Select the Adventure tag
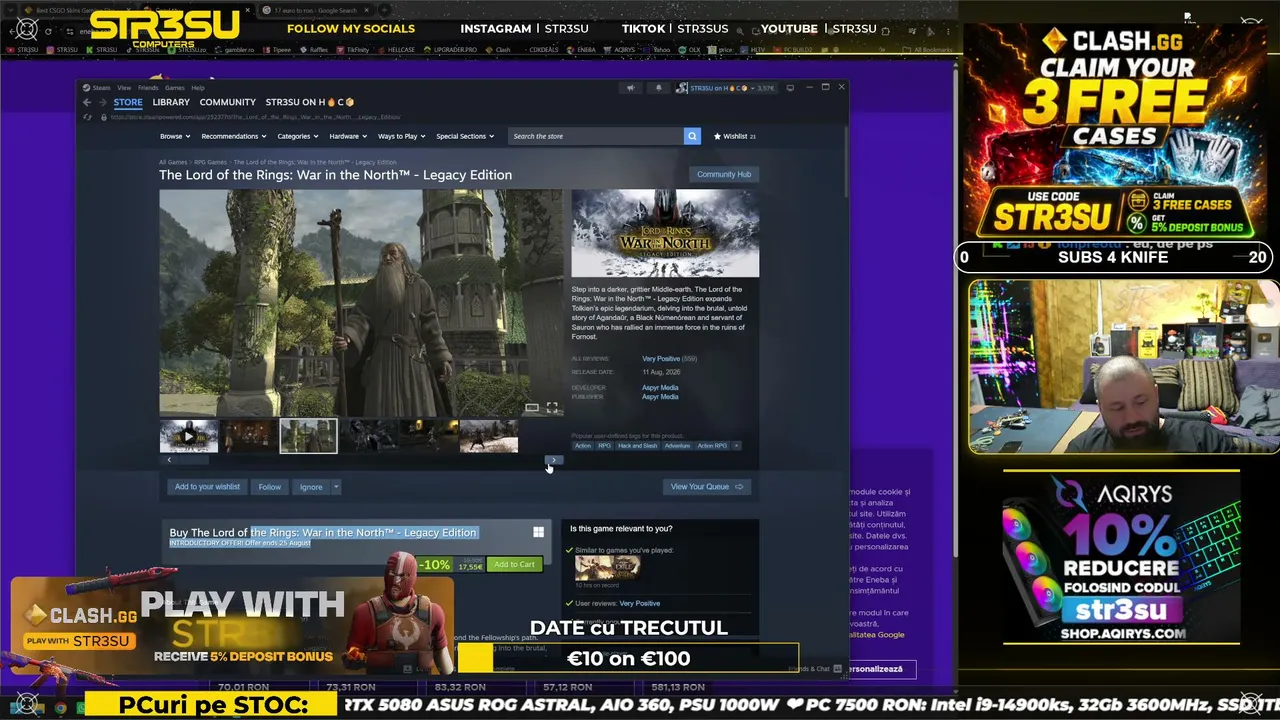The width and height of the screenshot is (1280, 720). pyautogui.click(x=677, y=446)
